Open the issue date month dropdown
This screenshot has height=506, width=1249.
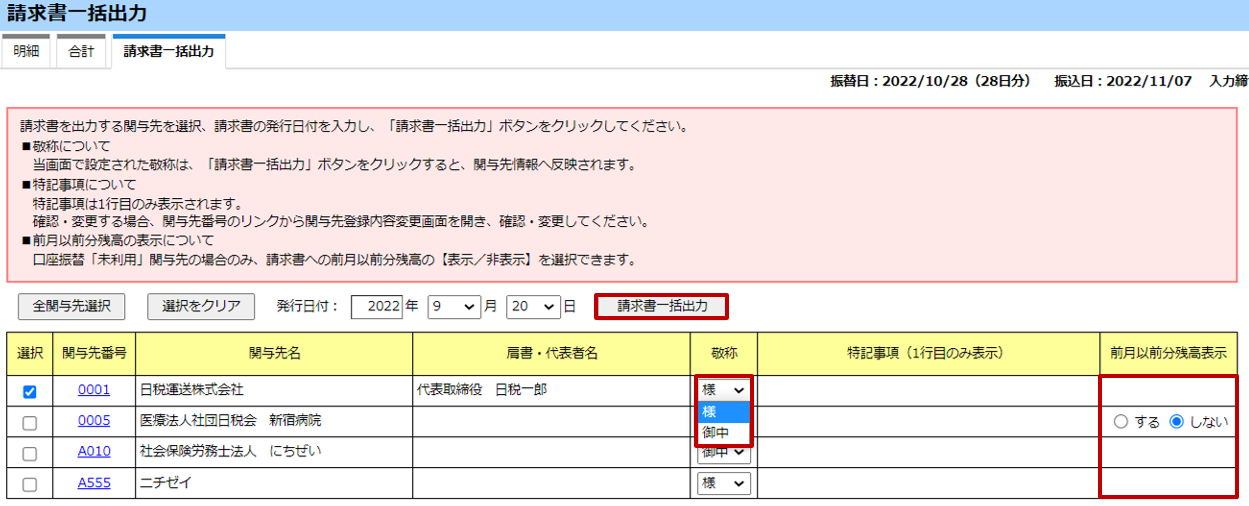(x=454, y=306)
